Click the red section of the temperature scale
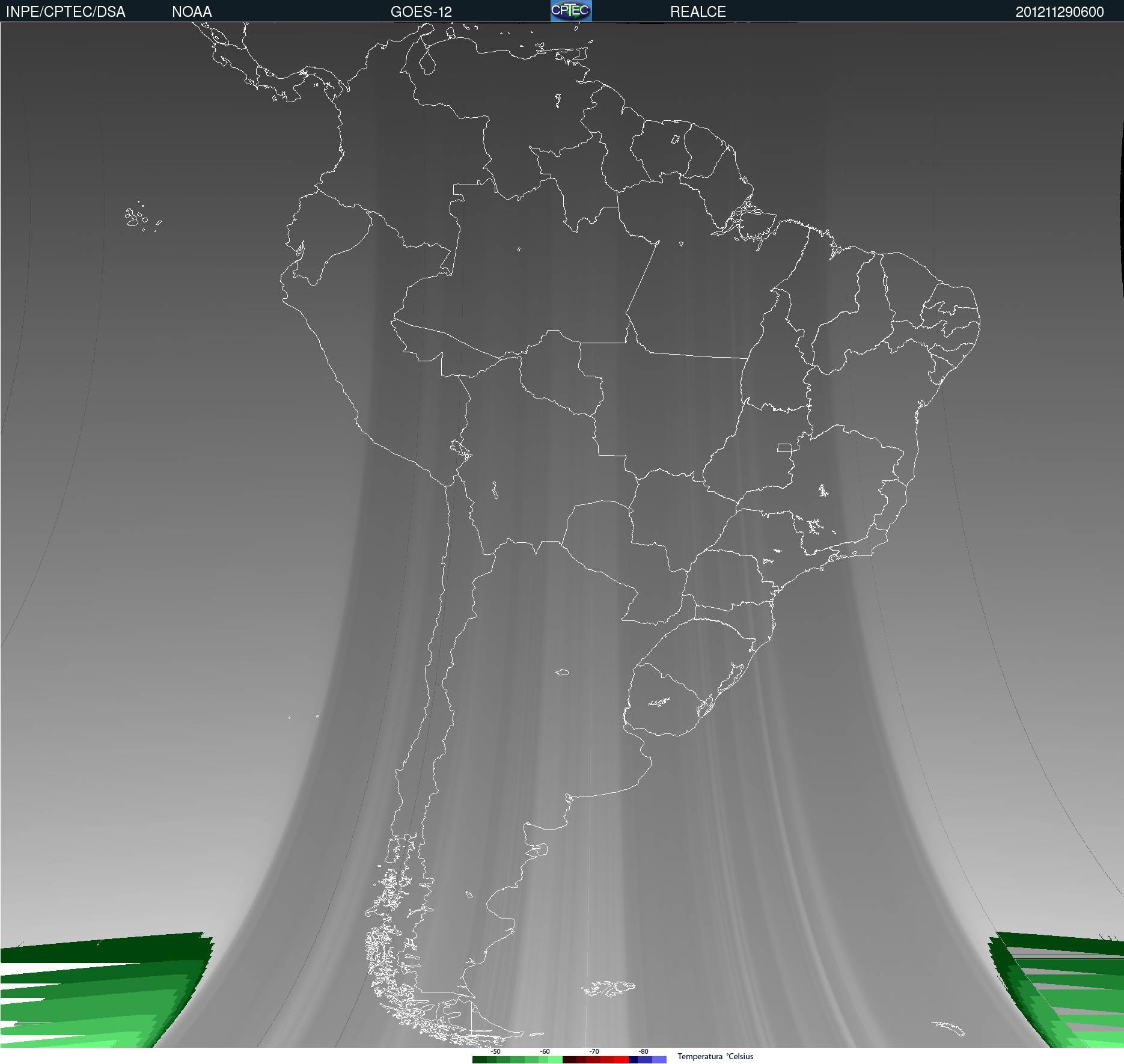The image size is (1124, 1064). point(596,1060)
